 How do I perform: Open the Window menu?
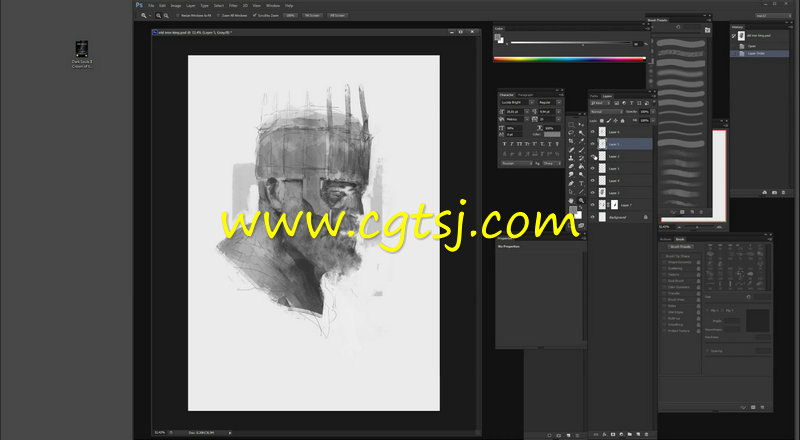click(x=273, y=6)
